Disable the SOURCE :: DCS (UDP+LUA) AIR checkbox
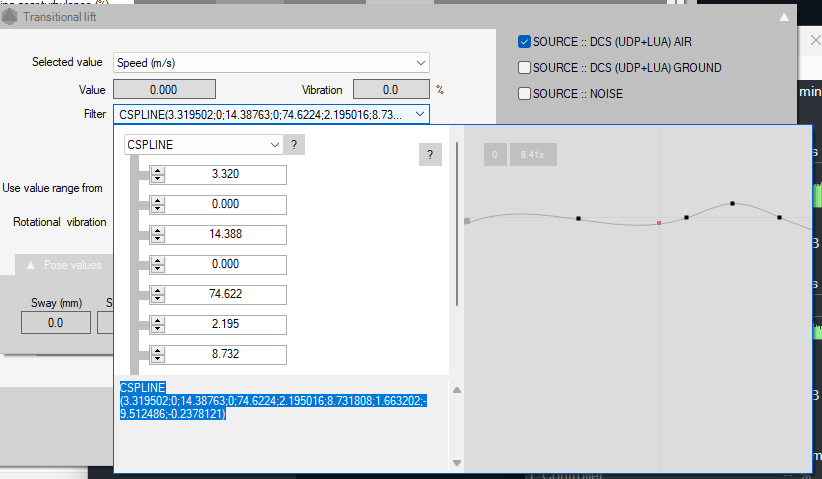822x479 pixels. point(524,42)
